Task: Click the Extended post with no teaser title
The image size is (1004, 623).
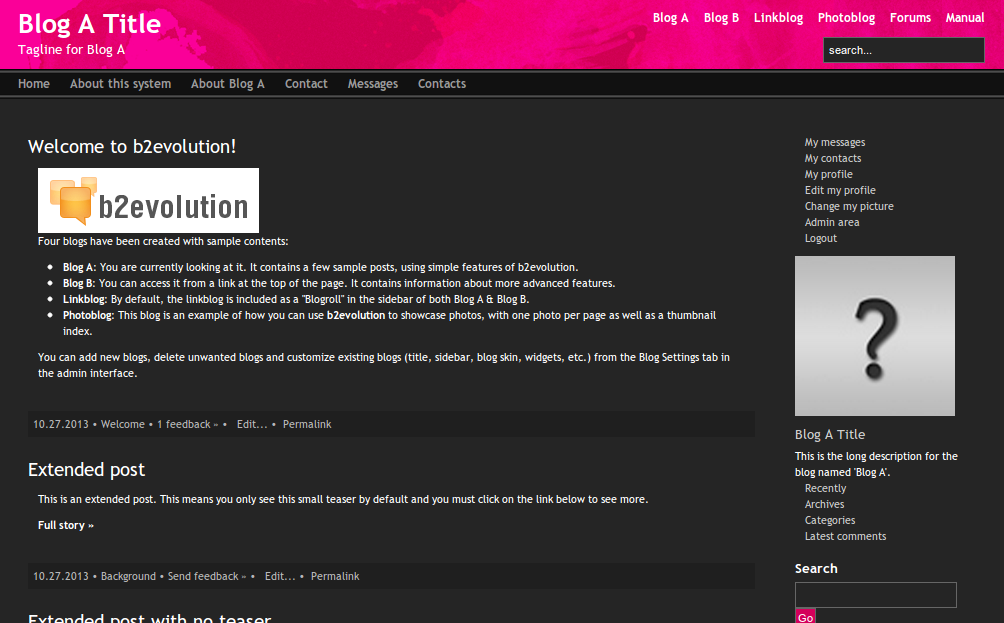Action: (x=150, y=618)
